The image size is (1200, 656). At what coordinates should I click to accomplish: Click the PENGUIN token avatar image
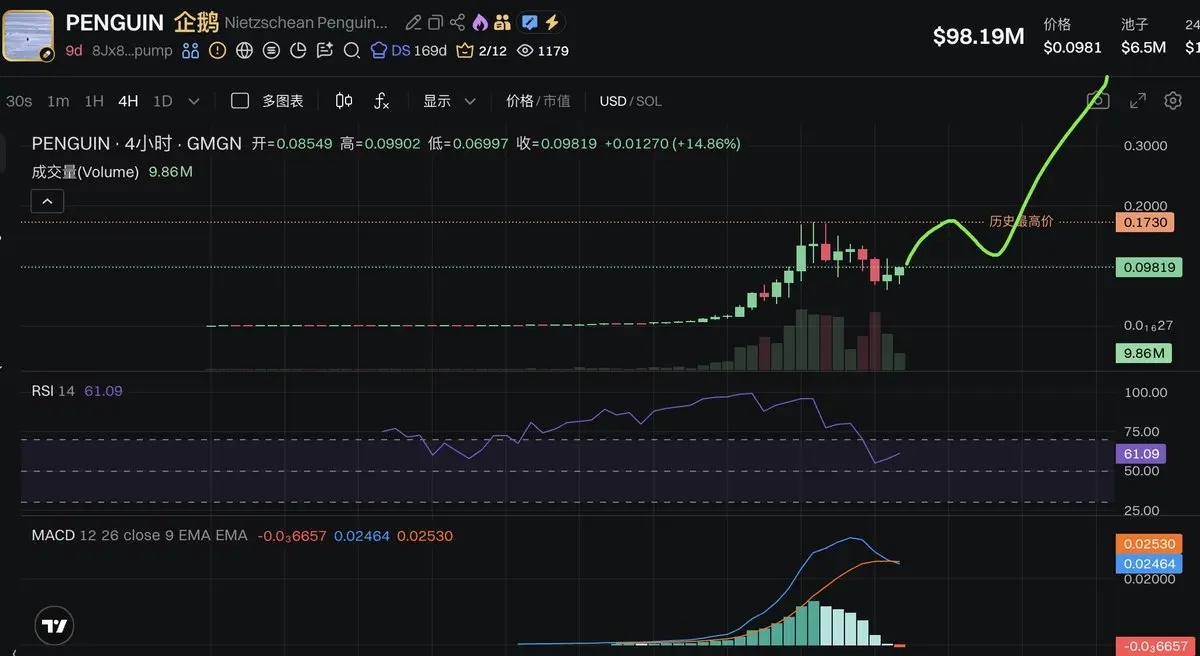tap(28, 35)
